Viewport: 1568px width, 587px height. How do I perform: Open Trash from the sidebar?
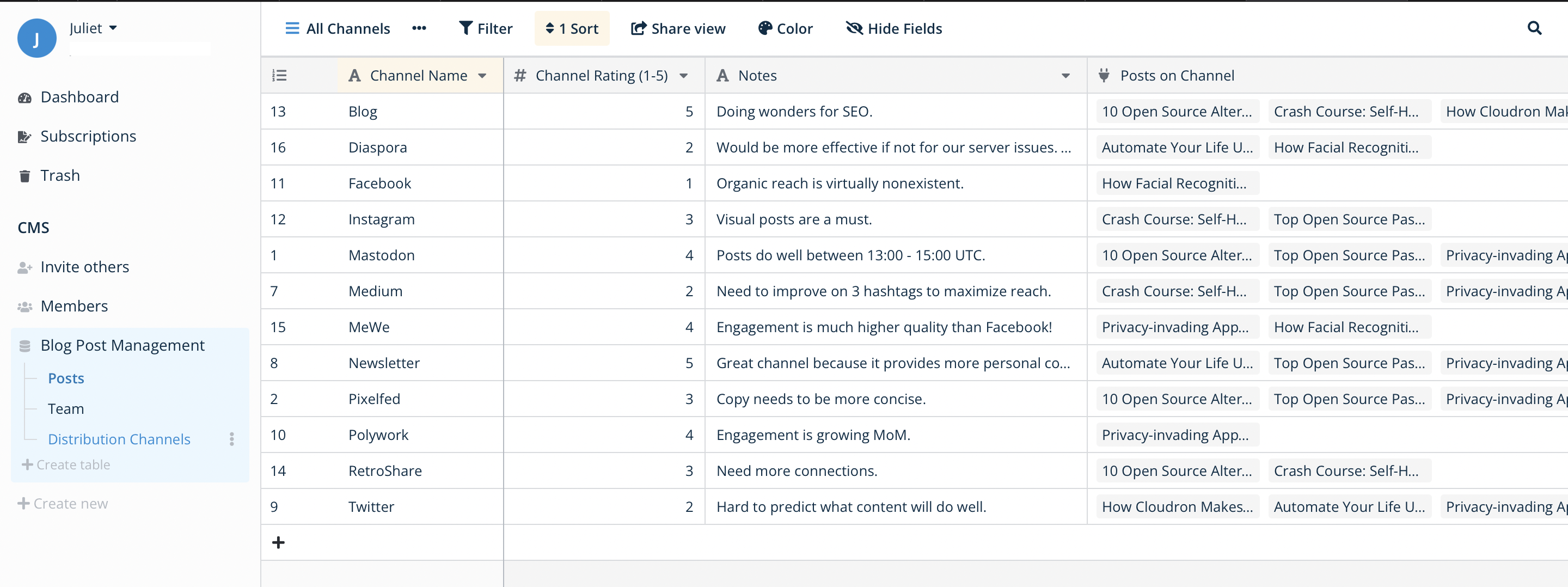tap(60, 175)
